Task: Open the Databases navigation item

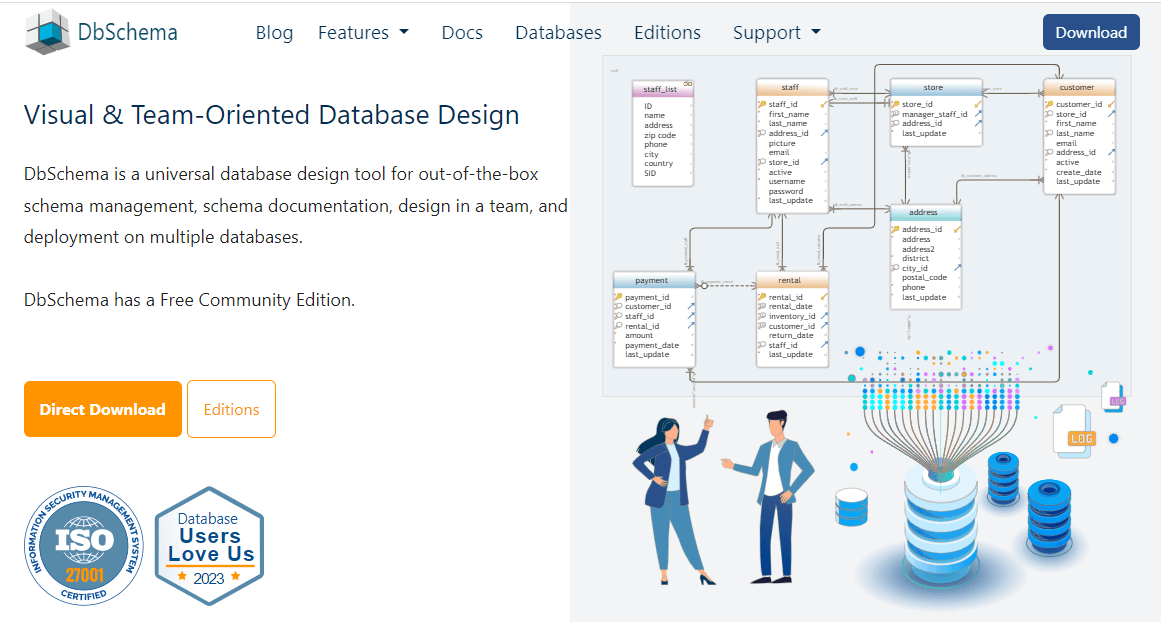Action: click(x=558, y=33)
